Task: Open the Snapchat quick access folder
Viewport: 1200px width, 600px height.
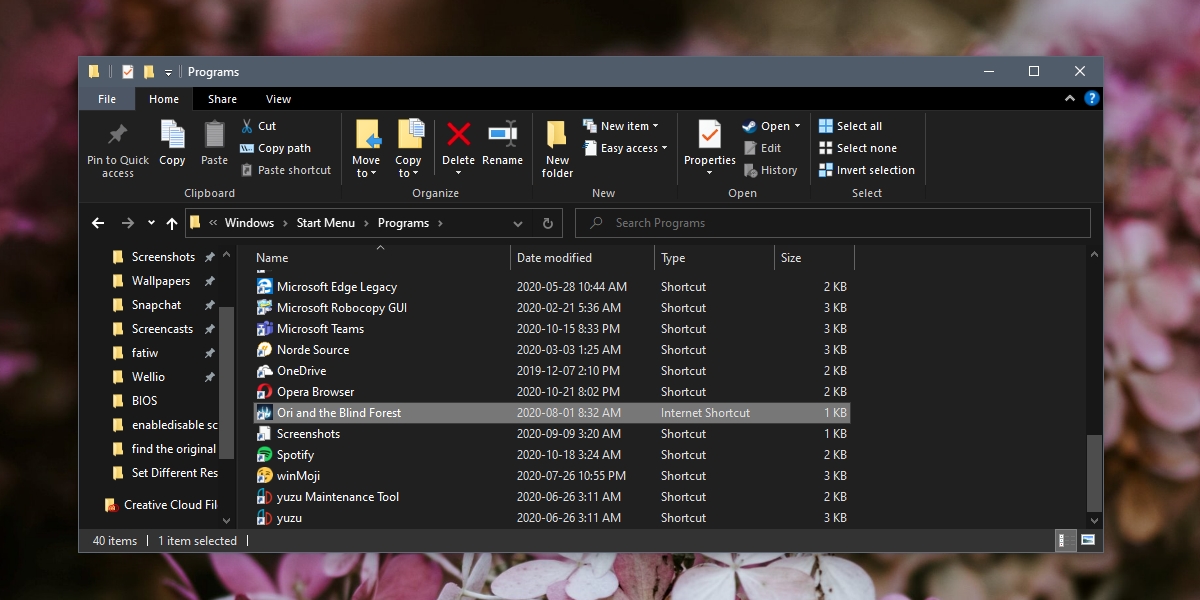Action: [156, 305]
